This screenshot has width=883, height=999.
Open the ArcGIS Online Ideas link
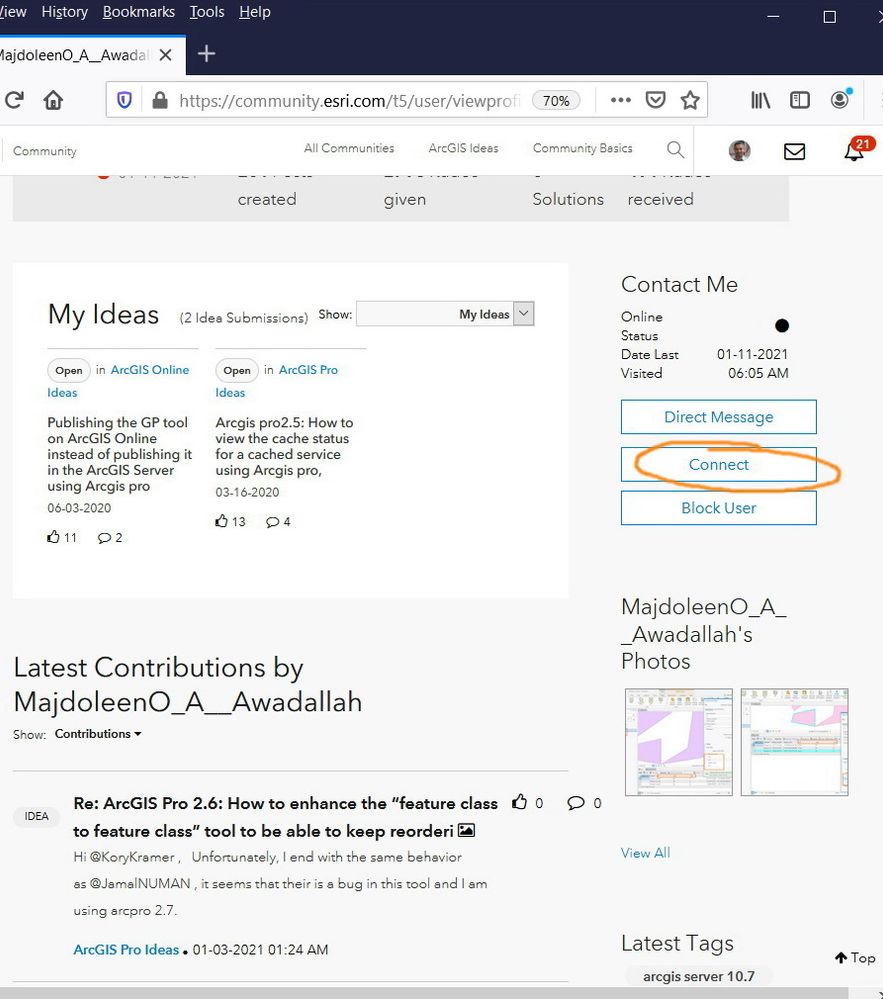click(150, 370)
